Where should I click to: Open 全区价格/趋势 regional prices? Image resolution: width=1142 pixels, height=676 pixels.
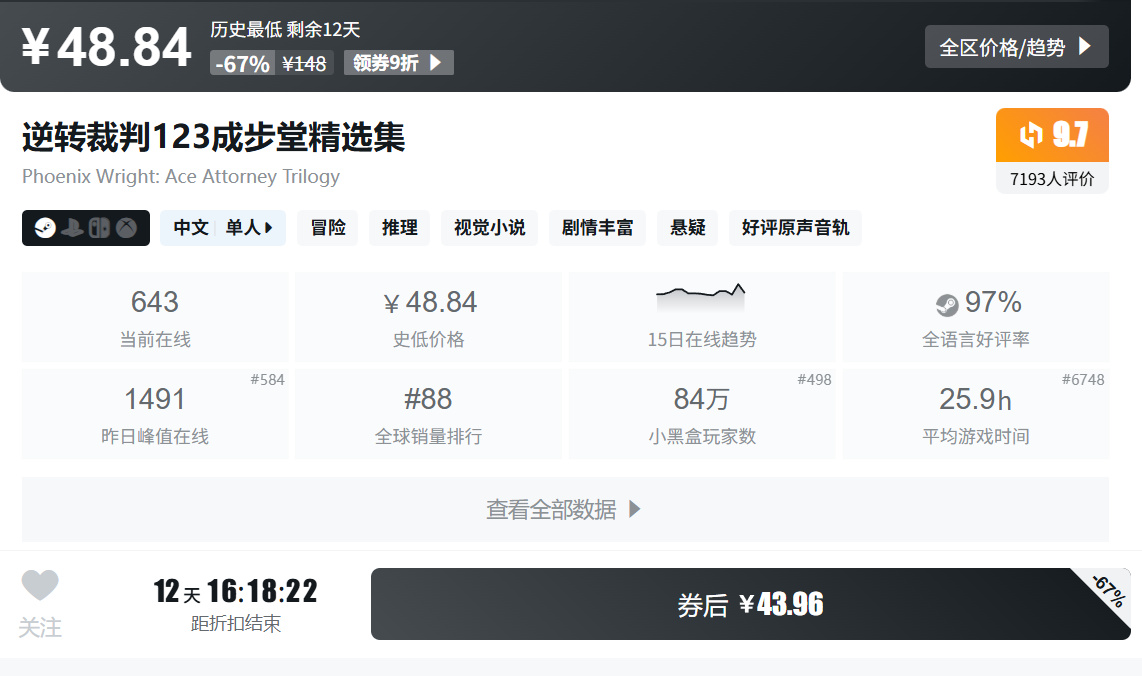pyautogui.click(x=1017, y=47)
